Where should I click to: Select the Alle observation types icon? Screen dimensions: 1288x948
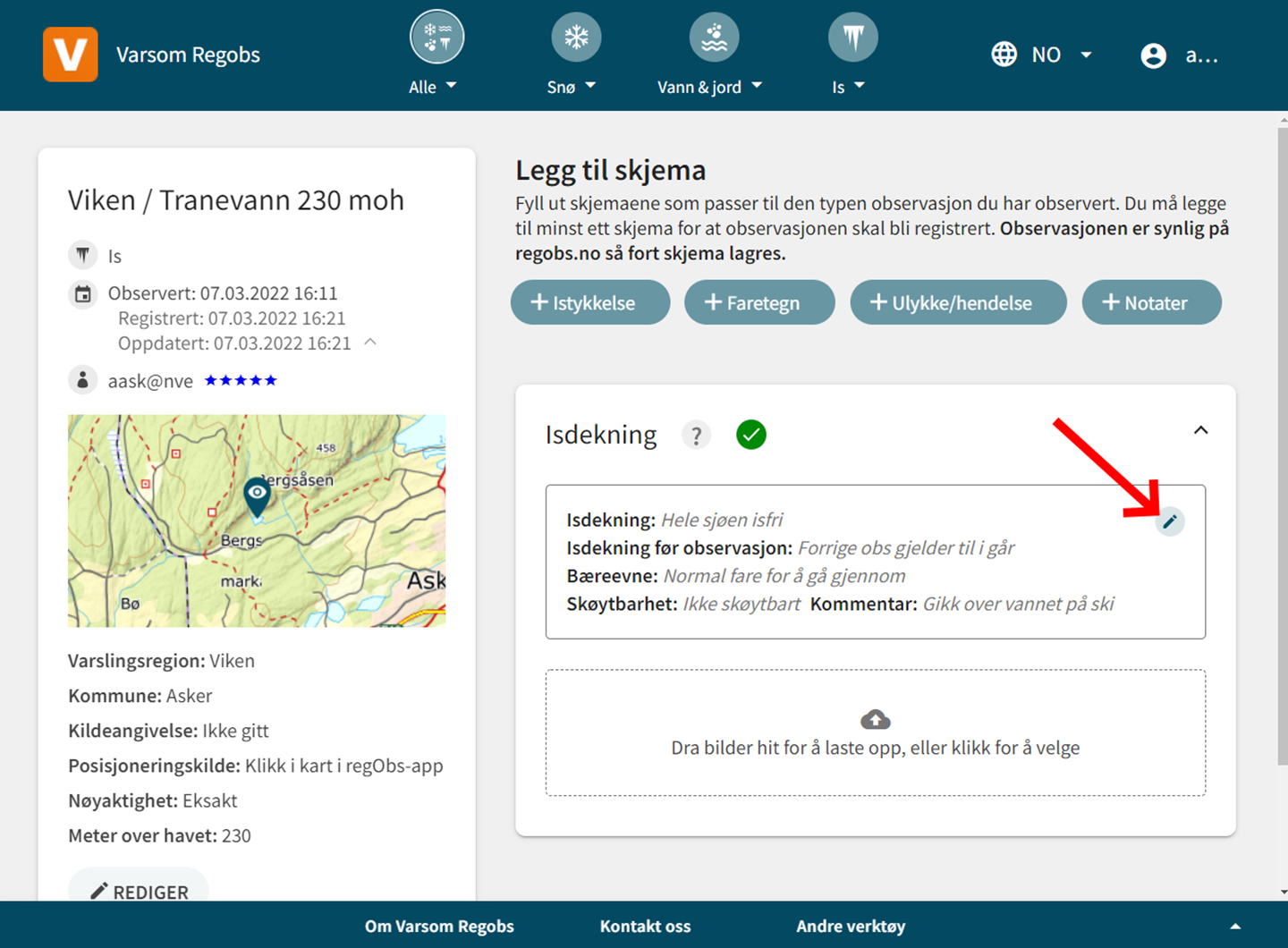pos(436,38)
